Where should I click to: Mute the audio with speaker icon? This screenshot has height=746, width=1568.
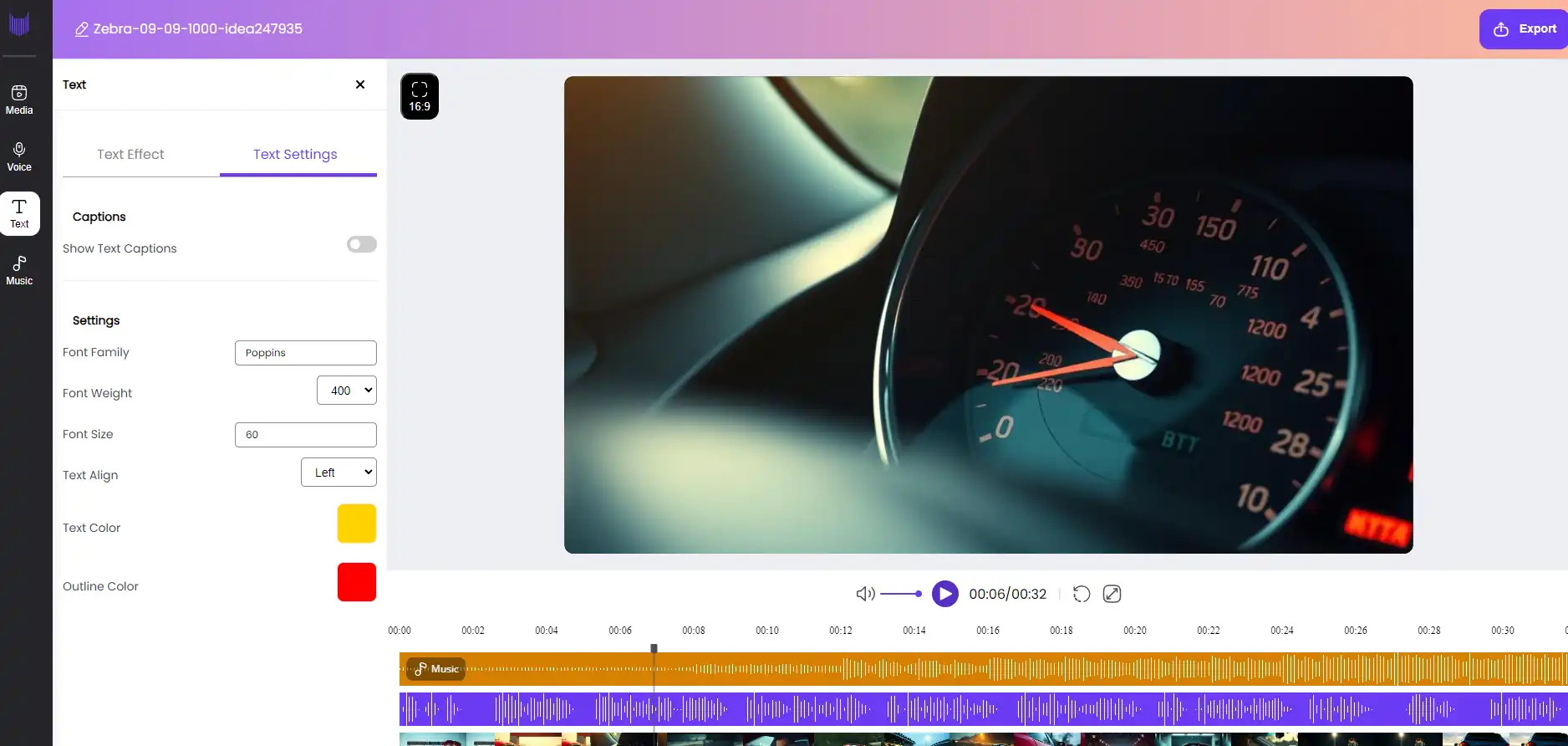(865, 594)
